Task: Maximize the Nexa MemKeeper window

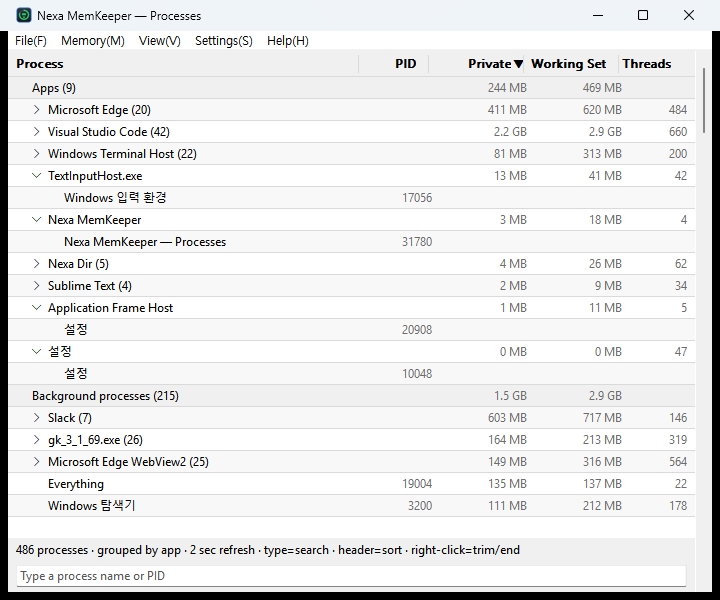Action: 643,16
